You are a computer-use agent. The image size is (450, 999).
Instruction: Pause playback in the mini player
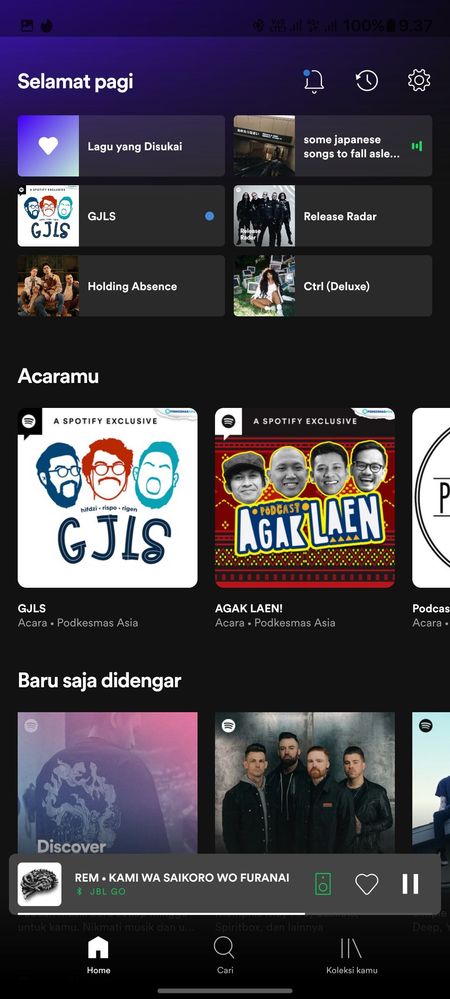[x=410, y=884]
